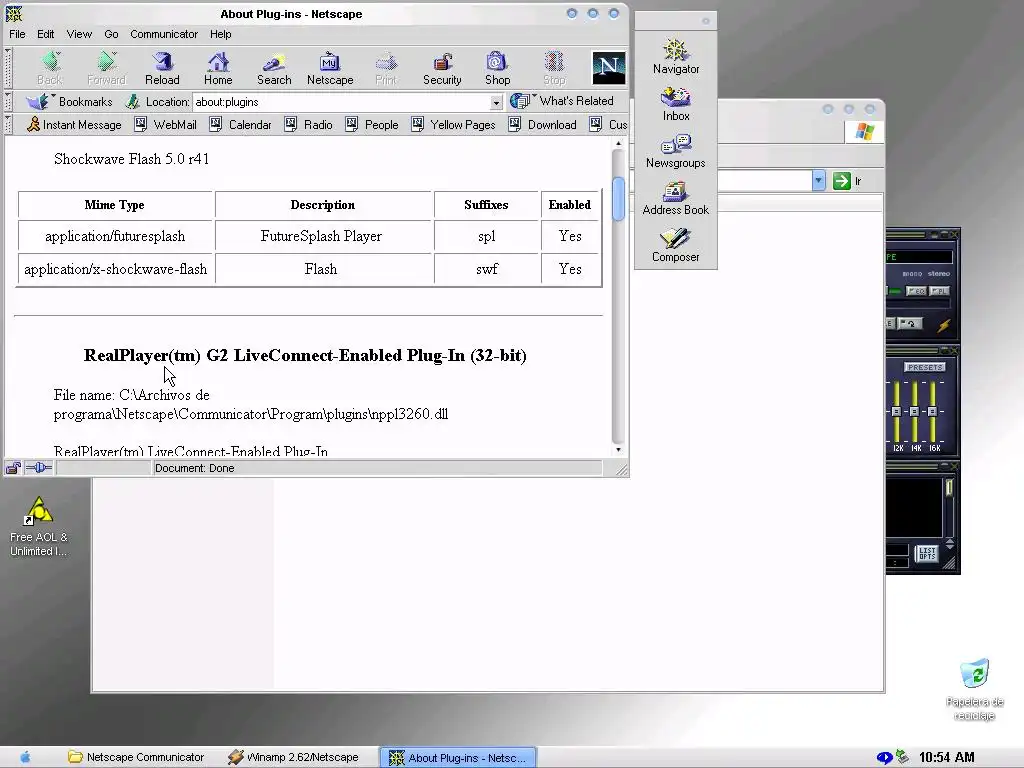The width and height of the screenshot is (1024, 768).
Task: Toggle Winamp PL playlist button
Action: click(939, 291)
